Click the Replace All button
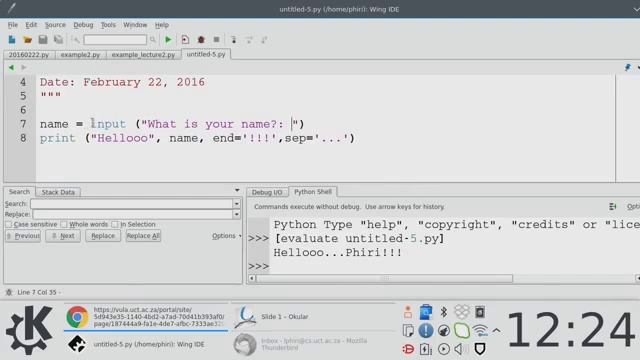 tap(143, 236)
